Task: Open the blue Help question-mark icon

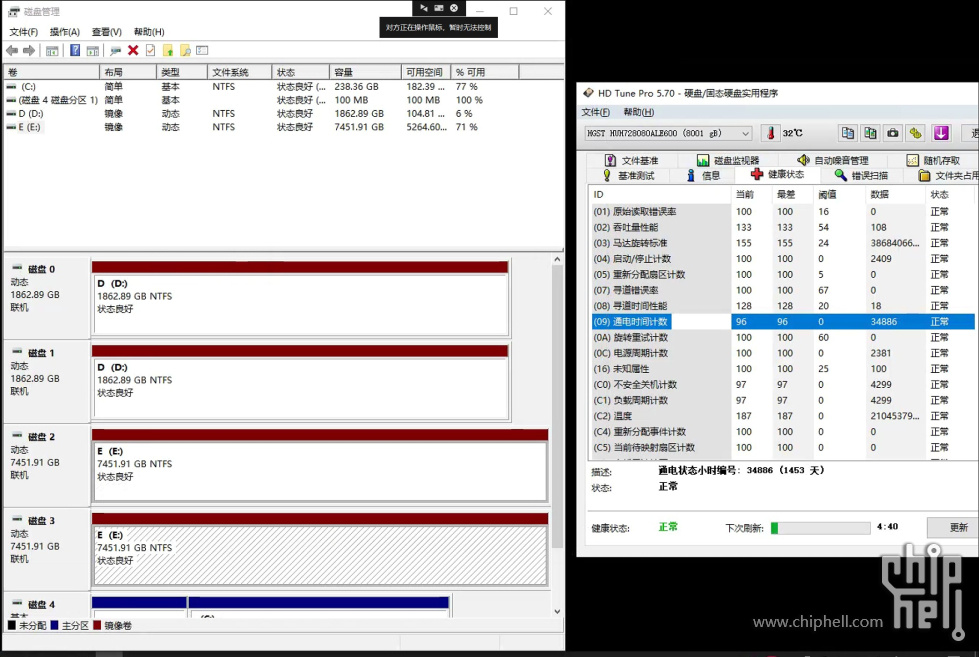Action: pyautogui.click(x=75, y=51)
